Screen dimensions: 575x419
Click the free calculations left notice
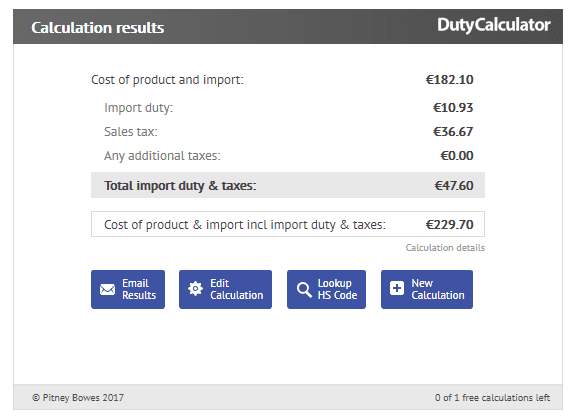tap(492, 398)
